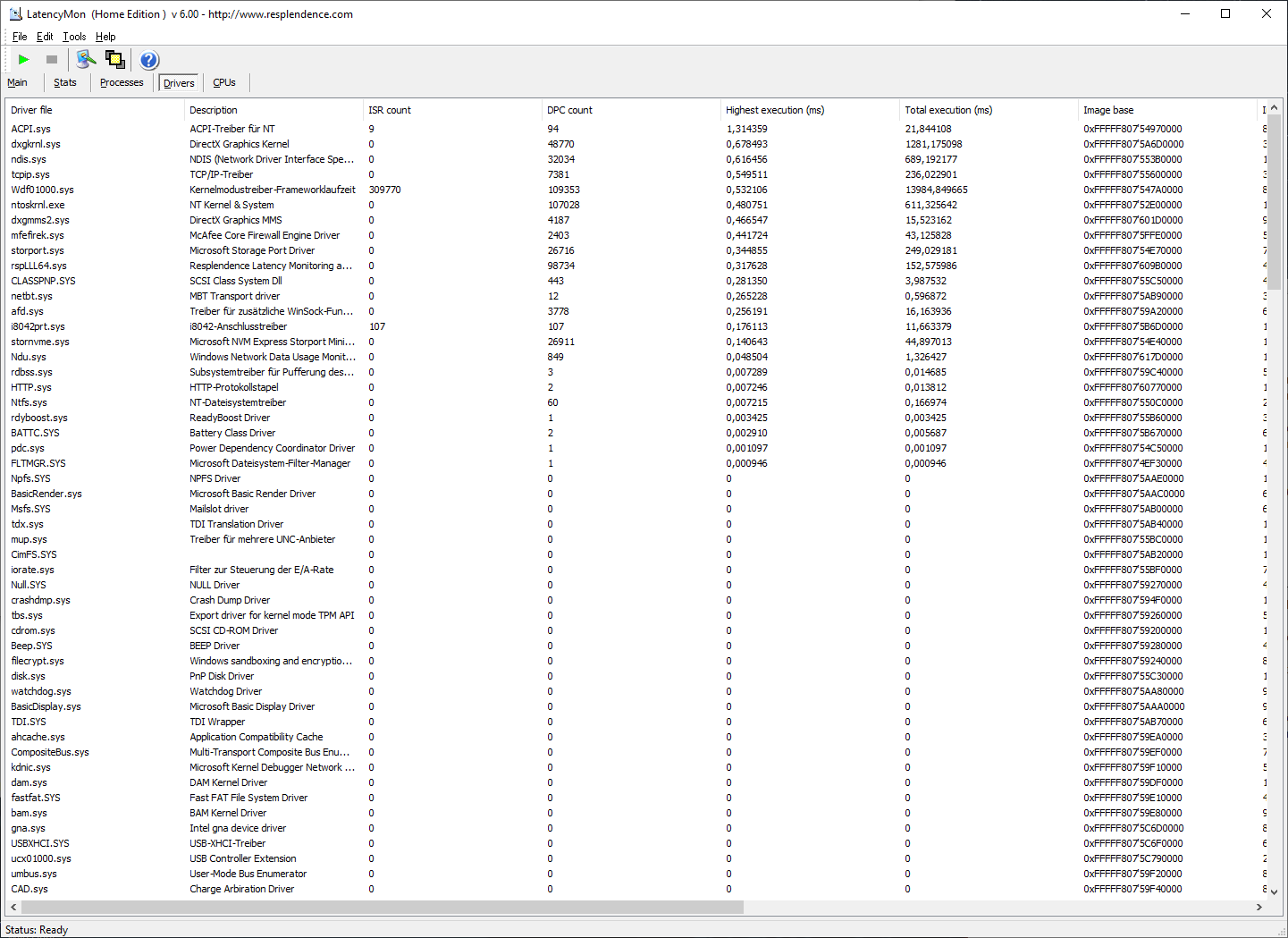Select the rspLLL64.sys driver file entry

[38, 266]
